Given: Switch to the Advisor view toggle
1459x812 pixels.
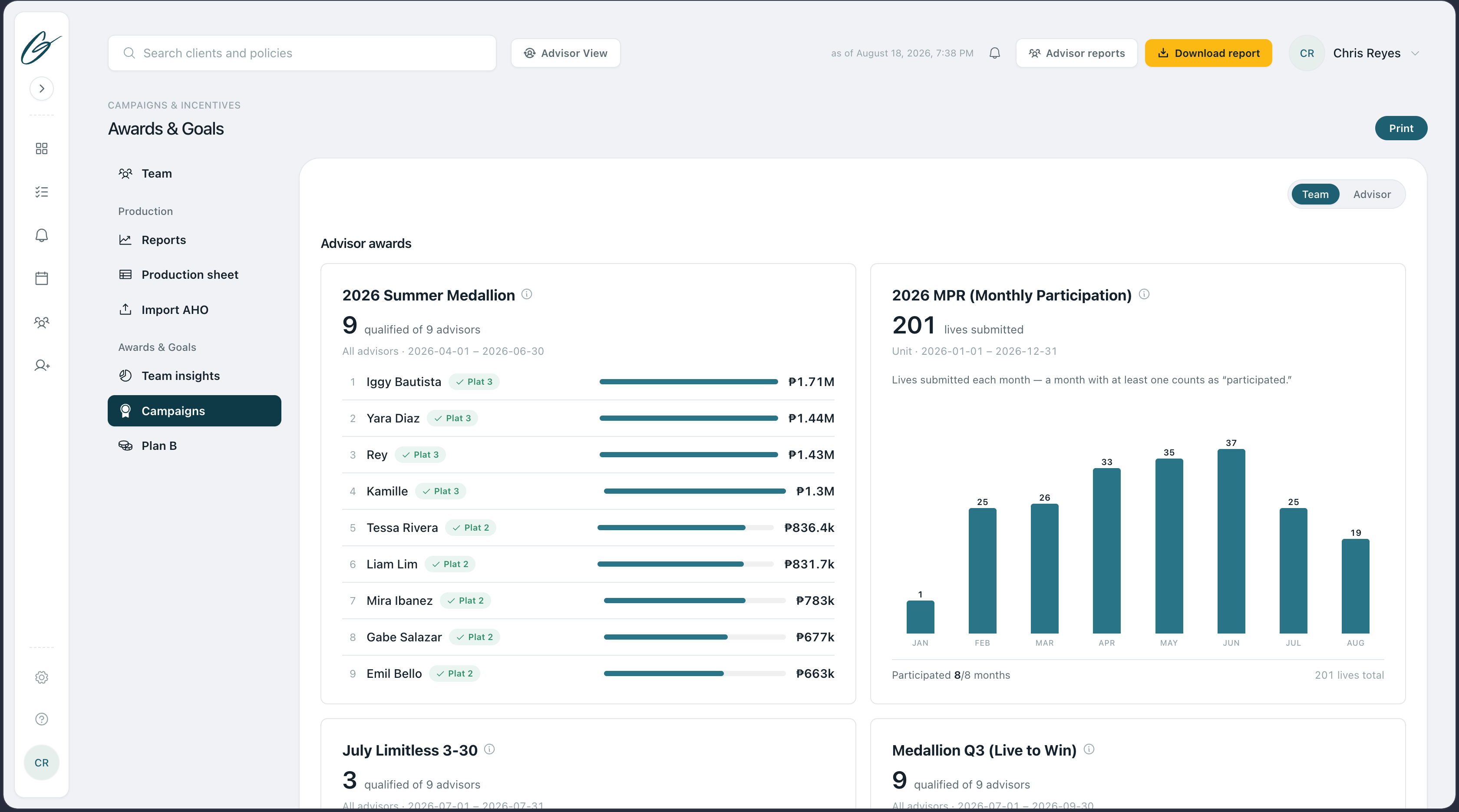Looking at the screenshot, I should 1372,194.
